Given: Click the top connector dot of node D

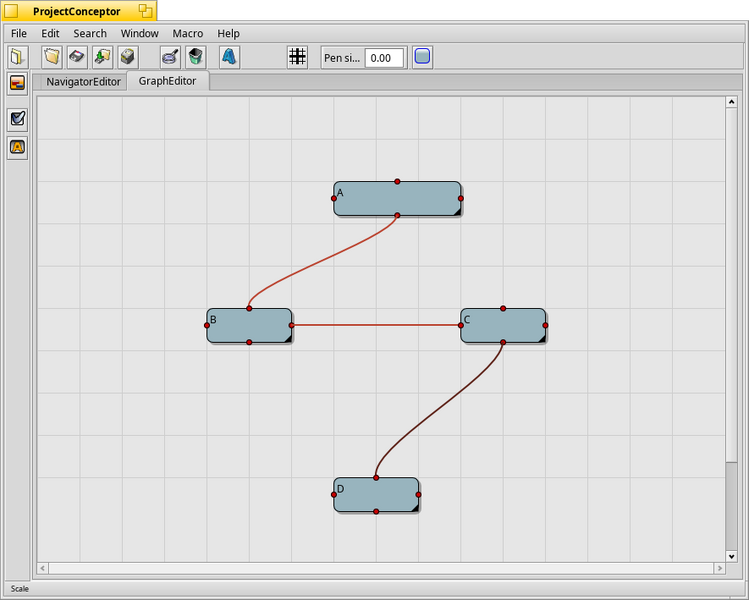Looking at the screenshot, I should pyautogui.click(x=376, y=478).
